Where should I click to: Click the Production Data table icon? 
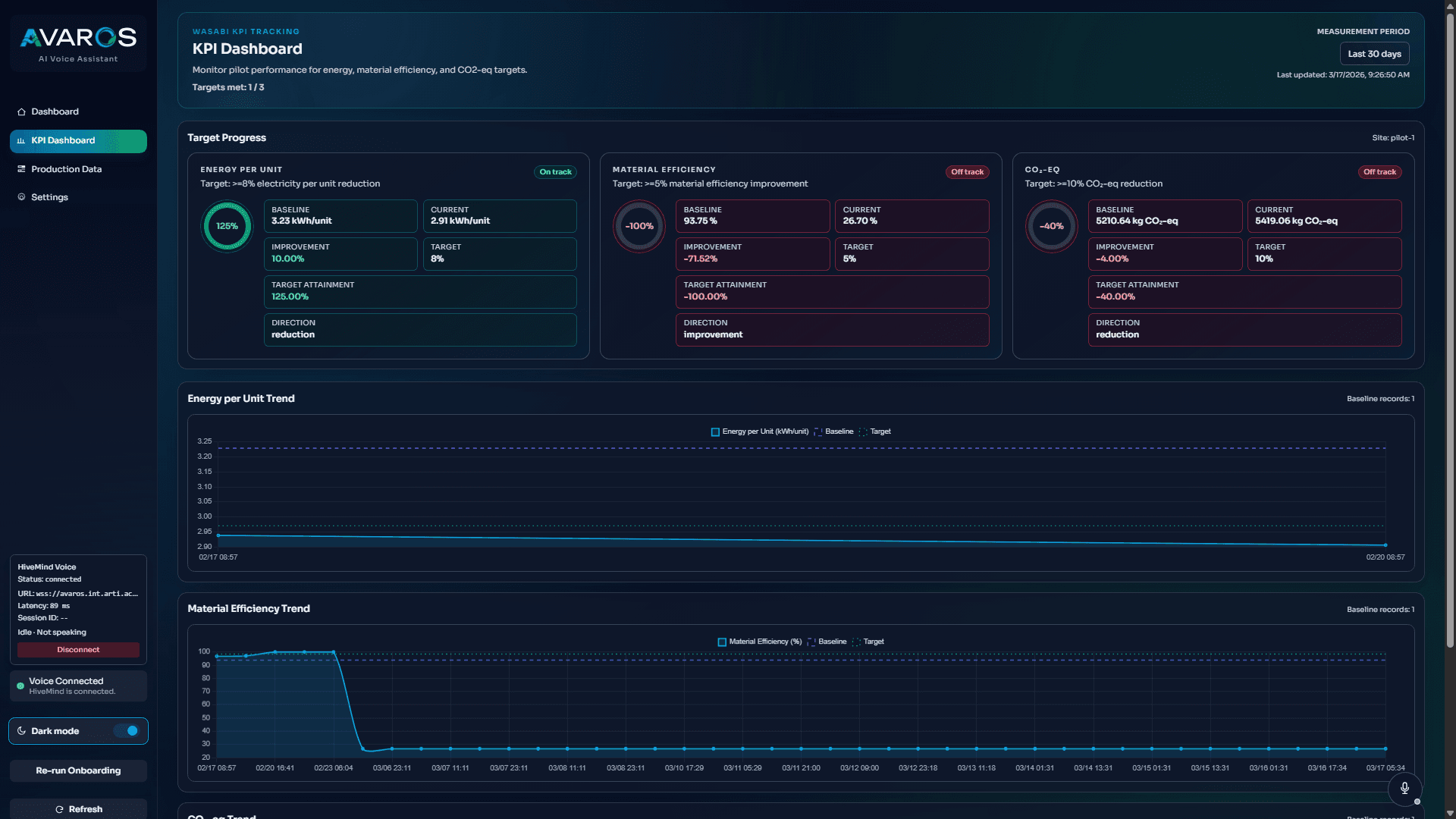point(21,169)
